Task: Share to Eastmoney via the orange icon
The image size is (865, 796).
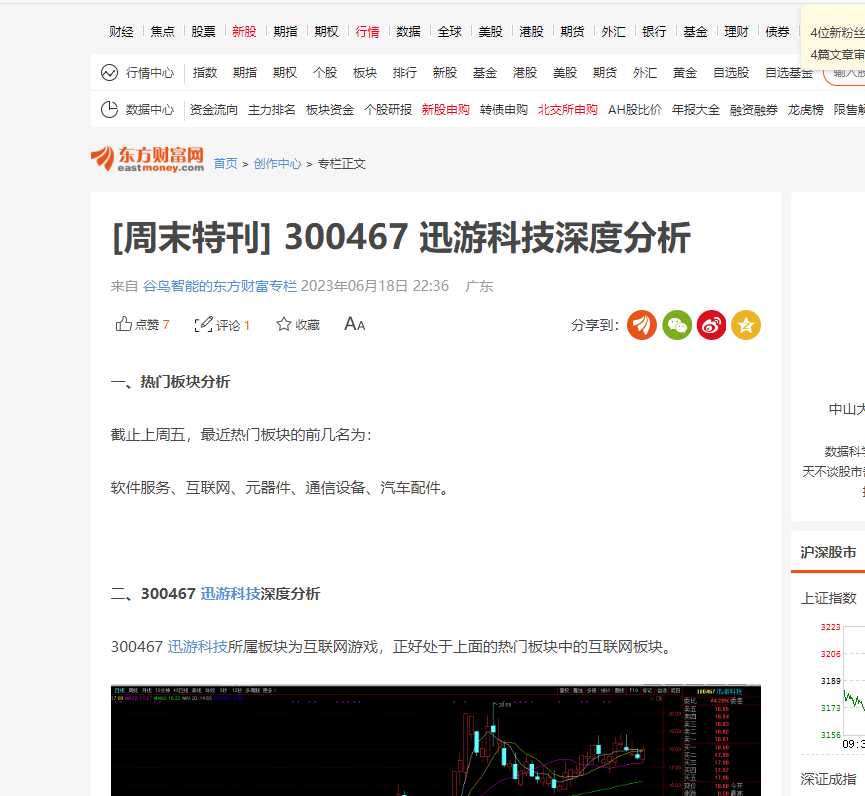Action: 642,325
